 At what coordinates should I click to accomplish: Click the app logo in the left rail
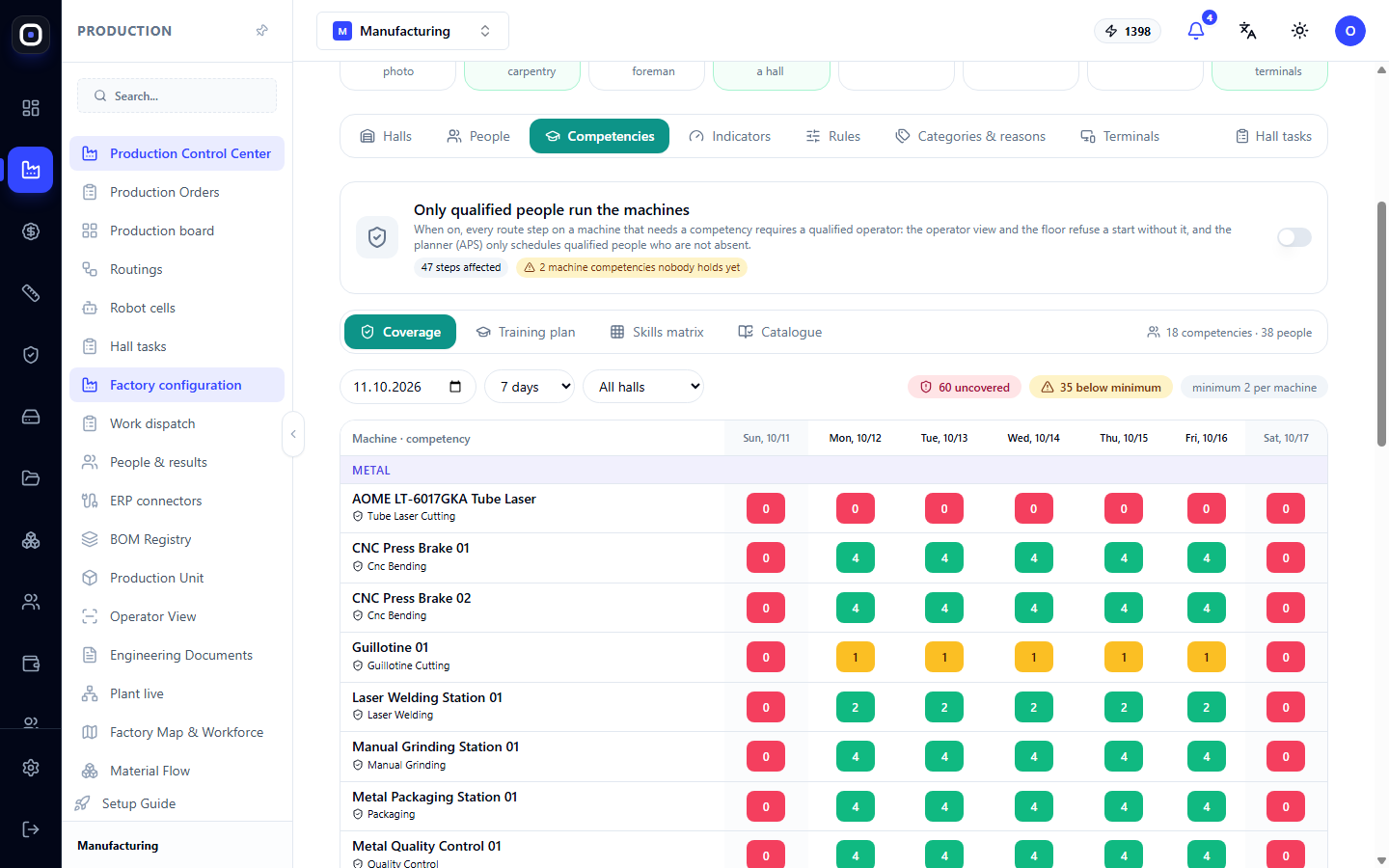point(31,35)
